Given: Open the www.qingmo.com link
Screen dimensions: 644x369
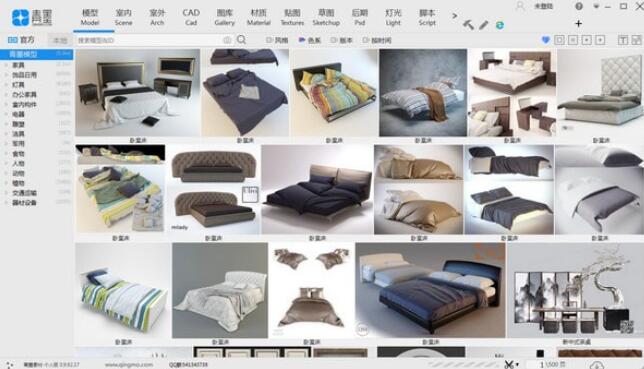Looking at the screenshot, I should click(129, 364).
